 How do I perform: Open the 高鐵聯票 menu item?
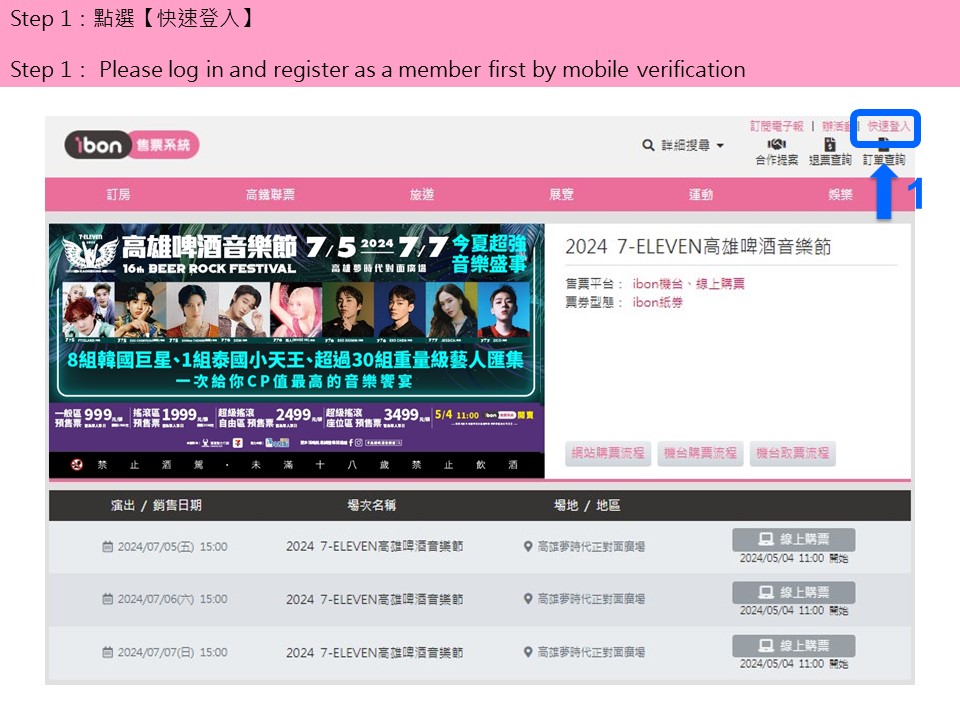point(270,195)
